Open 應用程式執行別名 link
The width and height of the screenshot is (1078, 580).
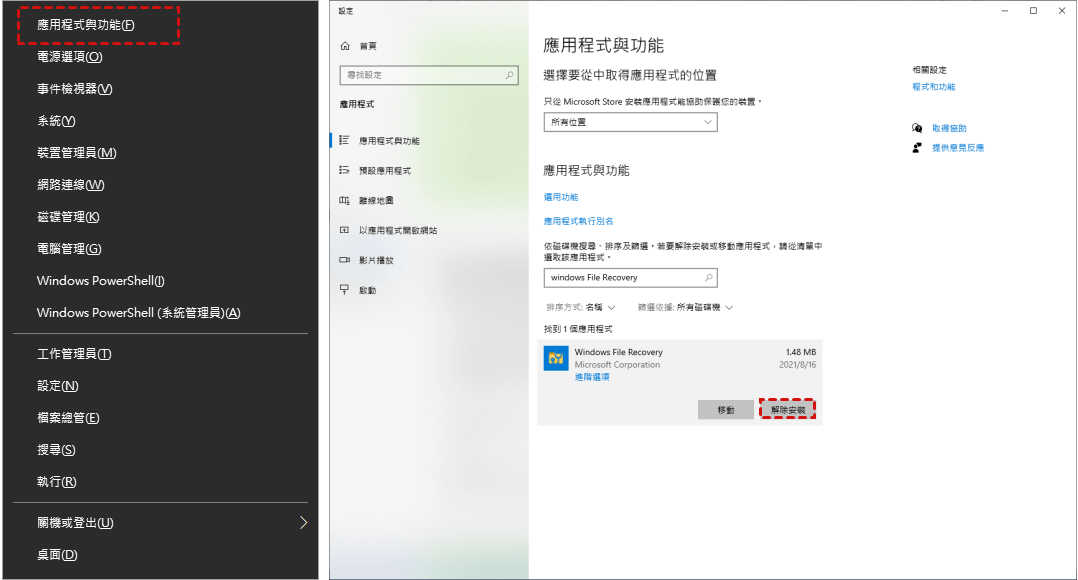pyautogui.click(x=578, y=221)
